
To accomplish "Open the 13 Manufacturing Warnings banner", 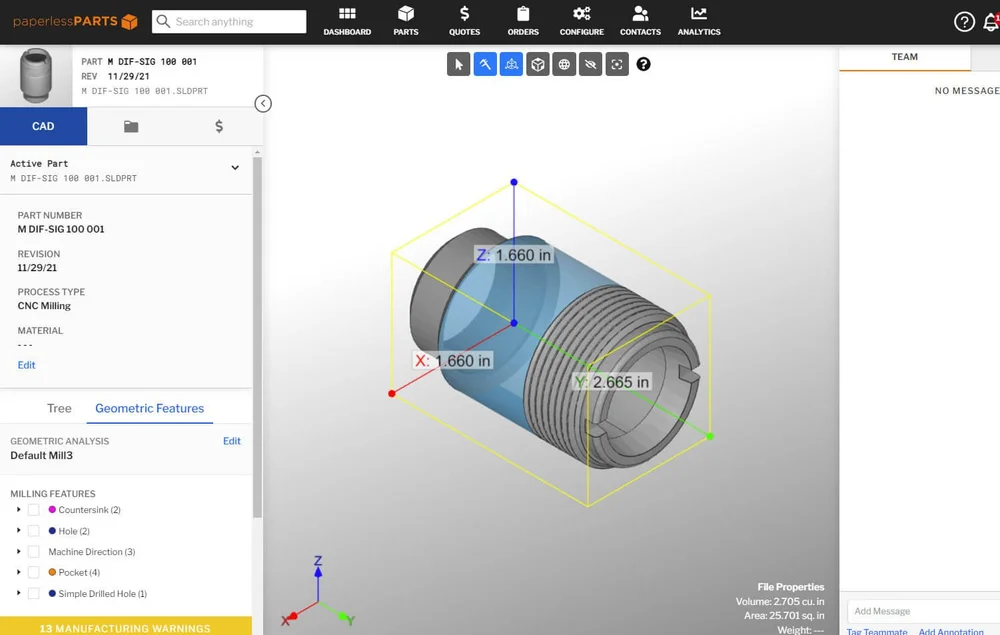I will 127,627.
